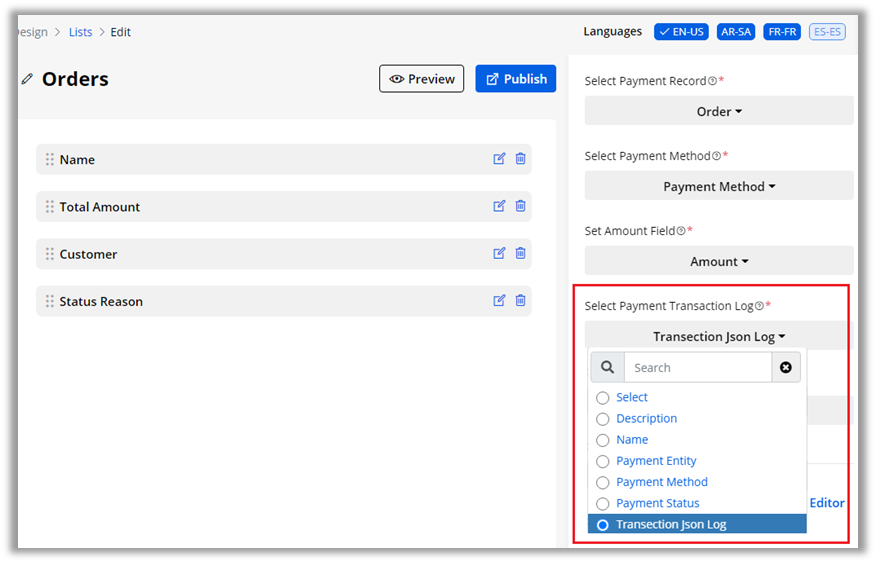
Task: Open the Order dropdown
Action: click(x=719, y=112)
